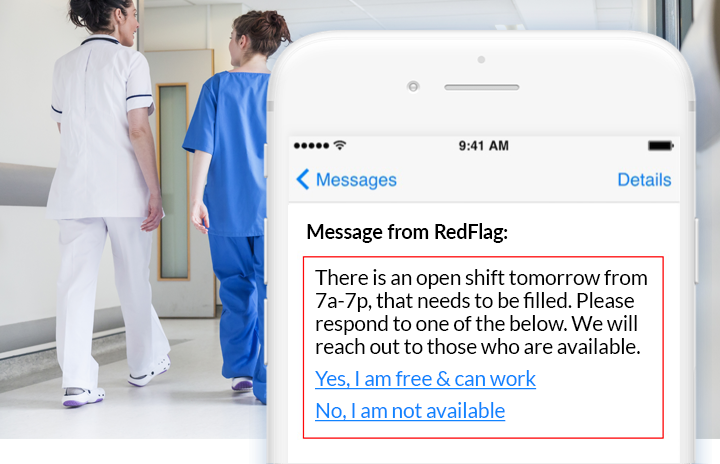
Task: Click the nurse in white uniform
Action: click(x=108, y=202)
